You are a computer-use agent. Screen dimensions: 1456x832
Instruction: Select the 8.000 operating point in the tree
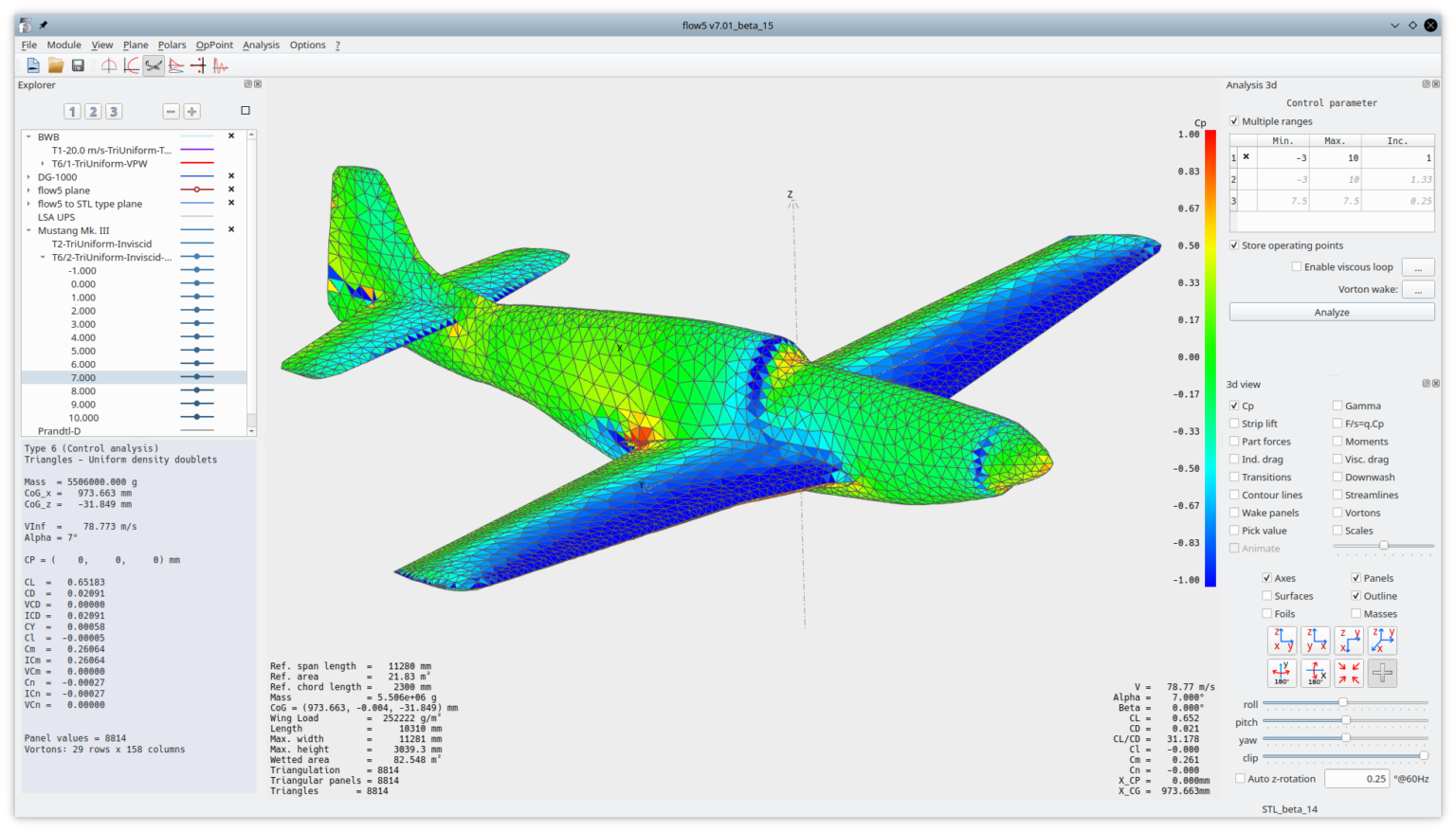tap(83, 390)
